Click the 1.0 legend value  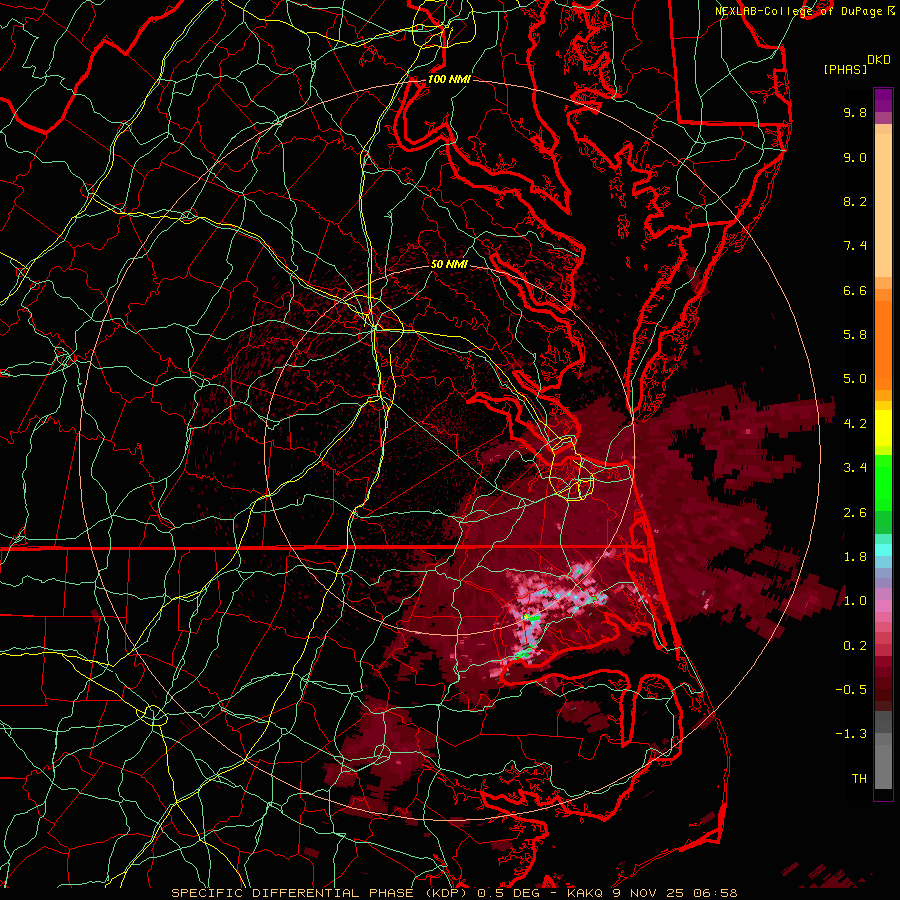point(855,601)
